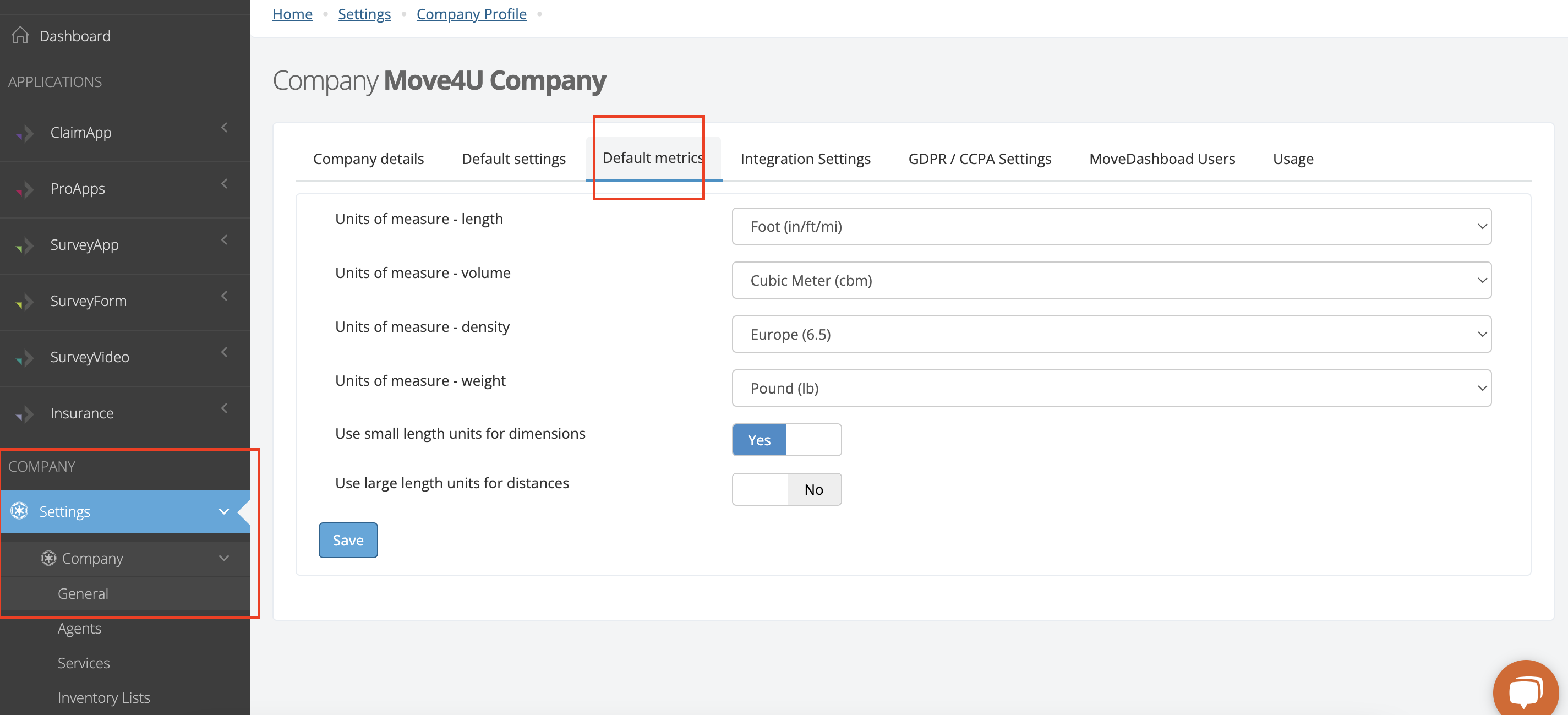Screen dimensions: 1568x715
Task: Collapse the Company submenu chevron
Action: click(224, 558)
